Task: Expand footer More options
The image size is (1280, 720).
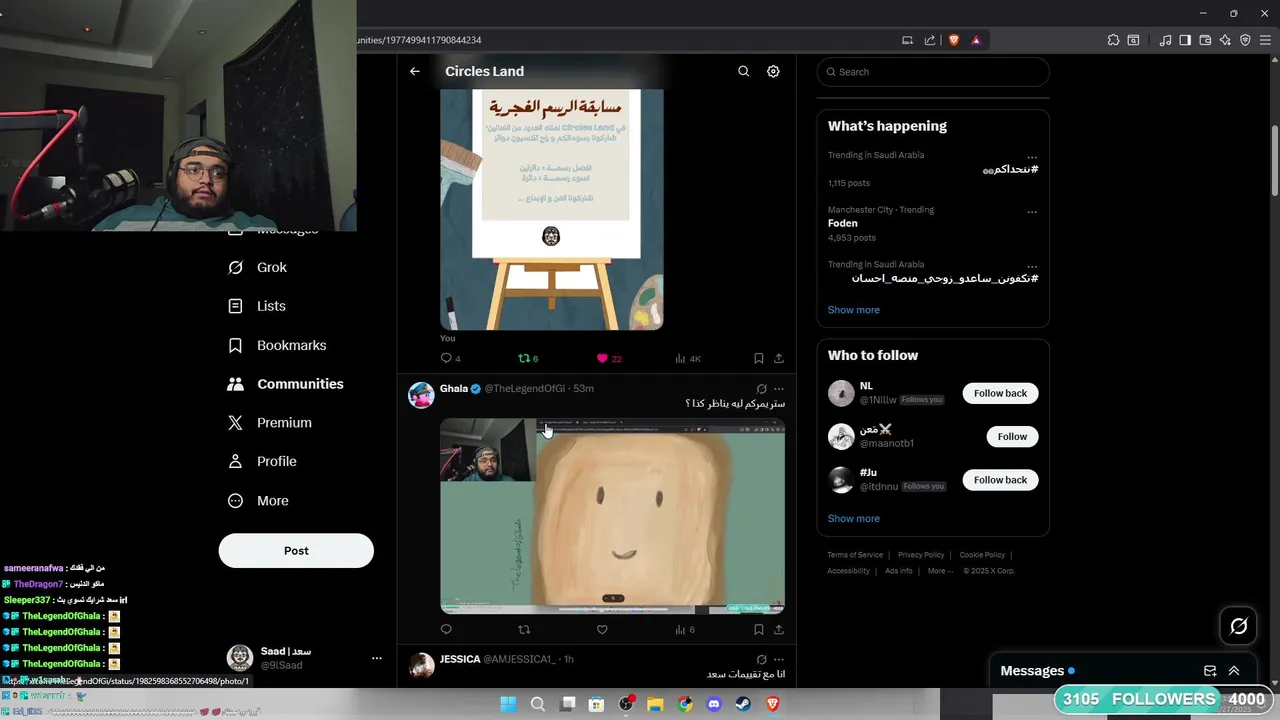Action: (940, 571)
